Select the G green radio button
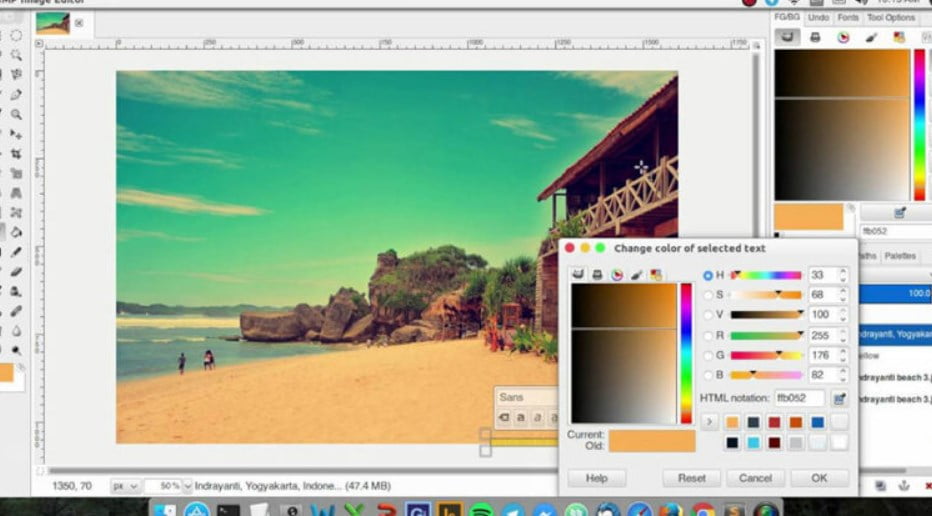932x516 pixels. click(707, 355)
